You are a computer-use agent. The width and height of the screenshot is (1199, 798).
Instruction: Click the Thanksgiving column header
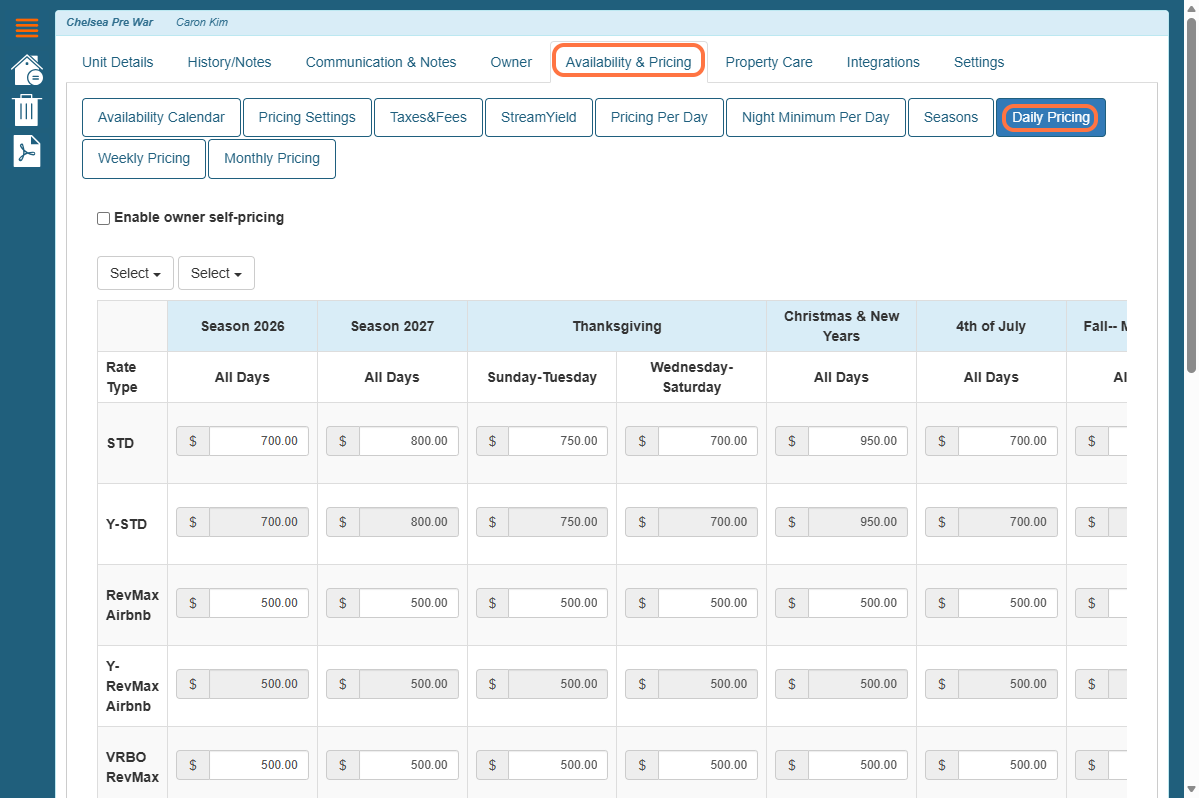617,326
